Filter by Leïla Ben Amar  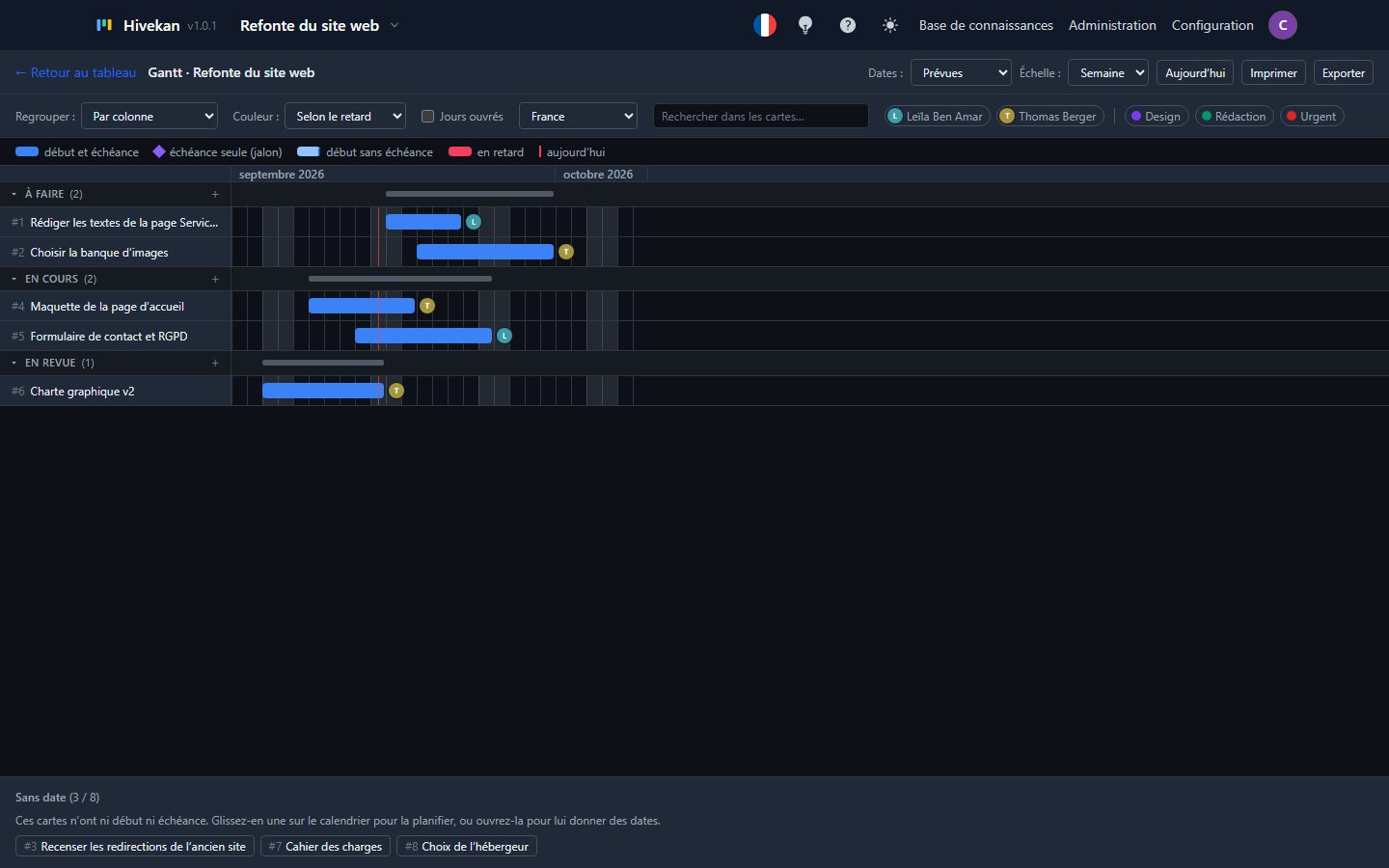[x=938, y=117]
